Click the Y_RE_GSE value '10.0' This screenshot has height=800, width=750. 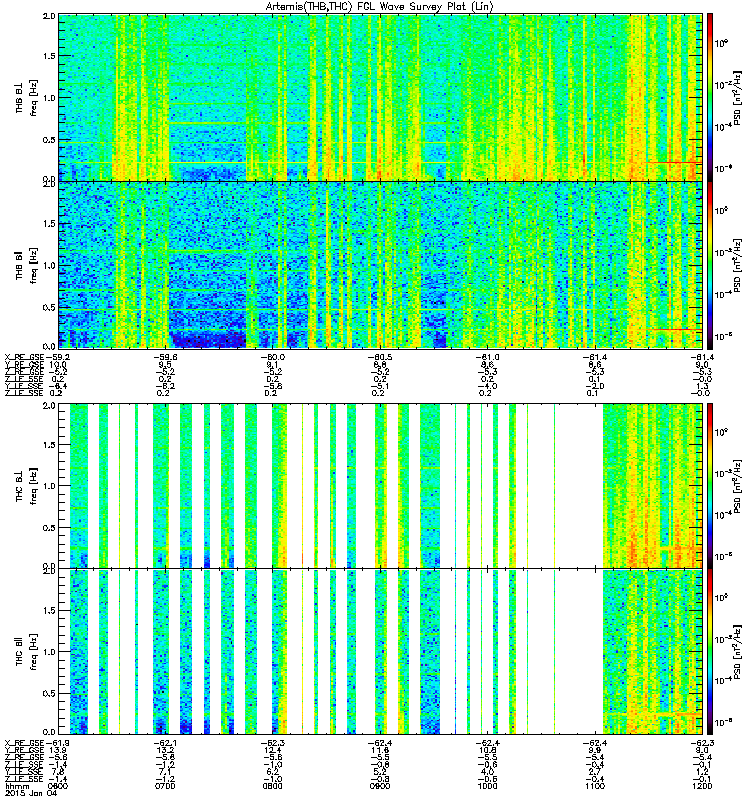tap(58, 365)
